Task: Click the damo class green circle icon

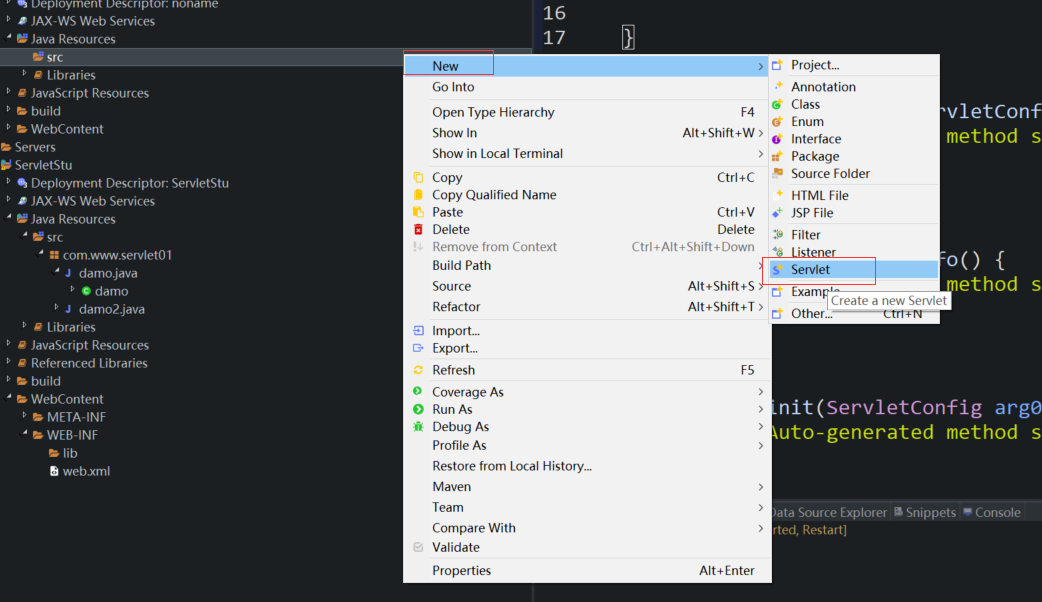Action: coord(86,291)
